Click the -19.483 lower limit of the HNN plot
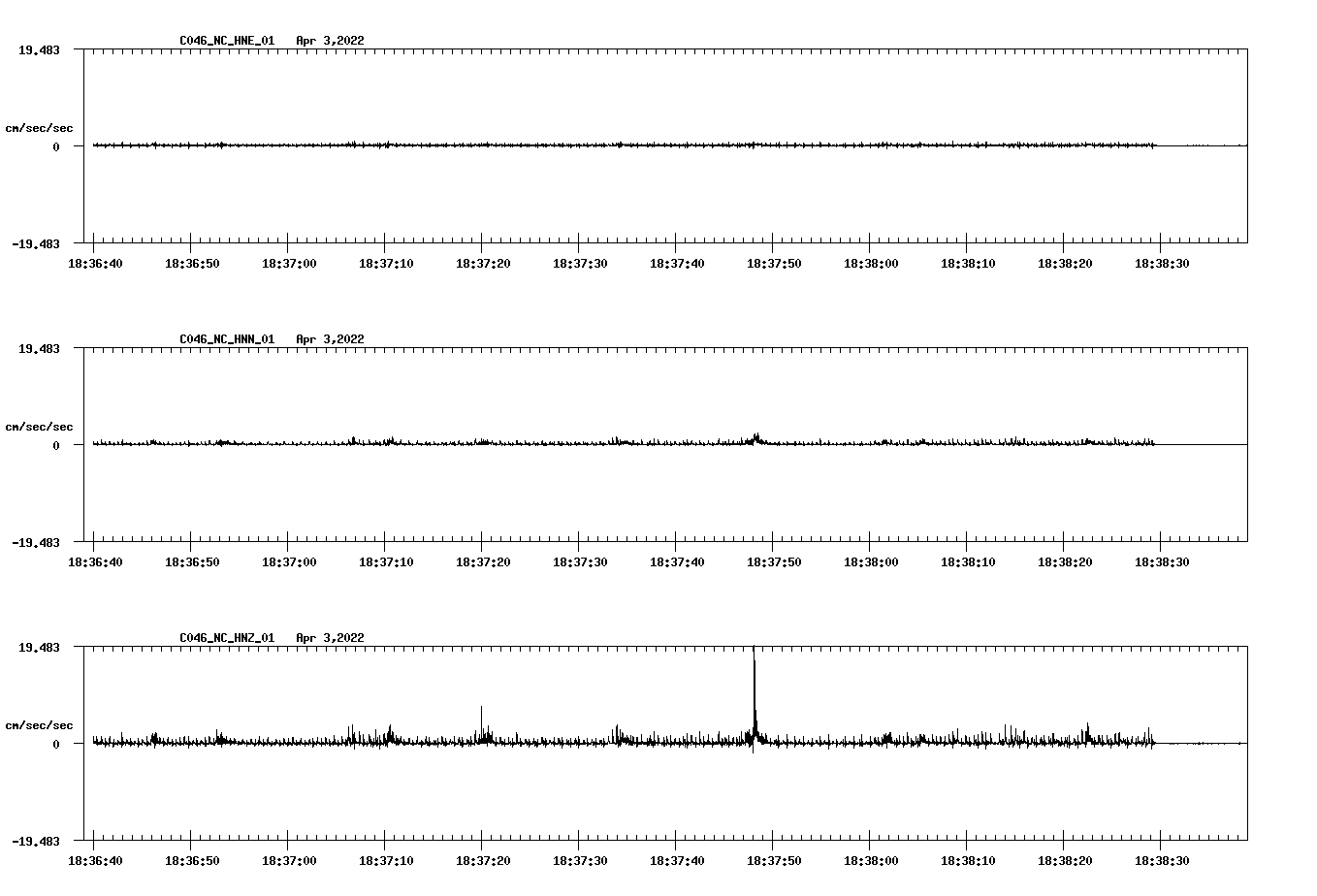Viewport: 1317px width, 896px height. [36, 542]
